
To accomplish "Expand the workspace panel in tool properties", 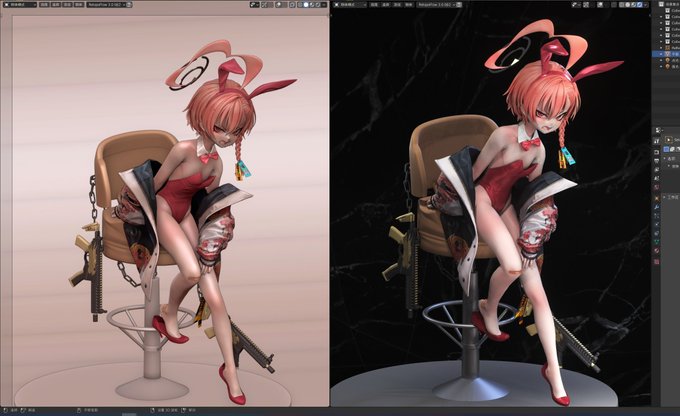I will tap(665, 197).
